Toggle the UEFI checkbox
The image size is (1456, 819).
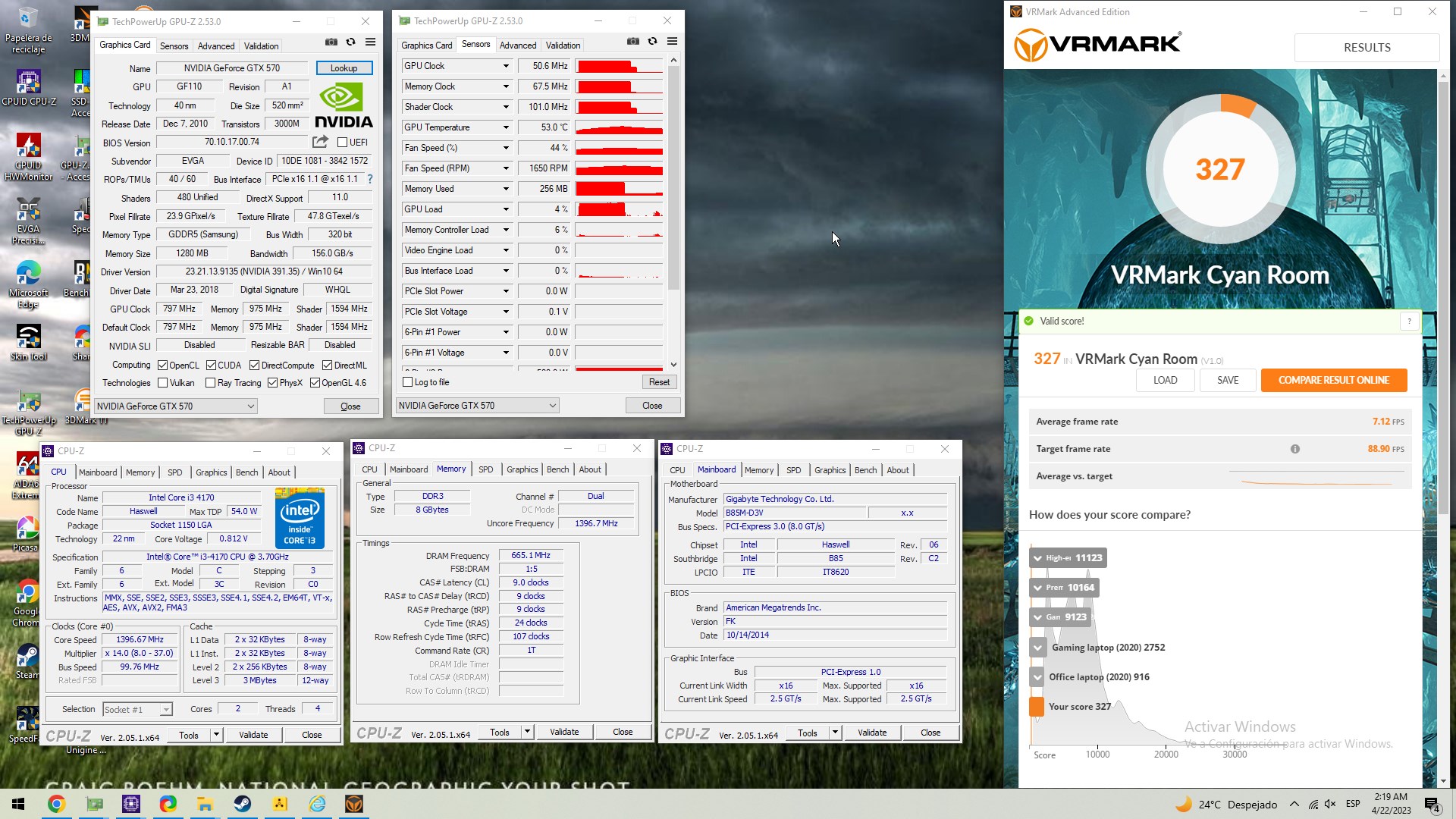pos(343,143)
